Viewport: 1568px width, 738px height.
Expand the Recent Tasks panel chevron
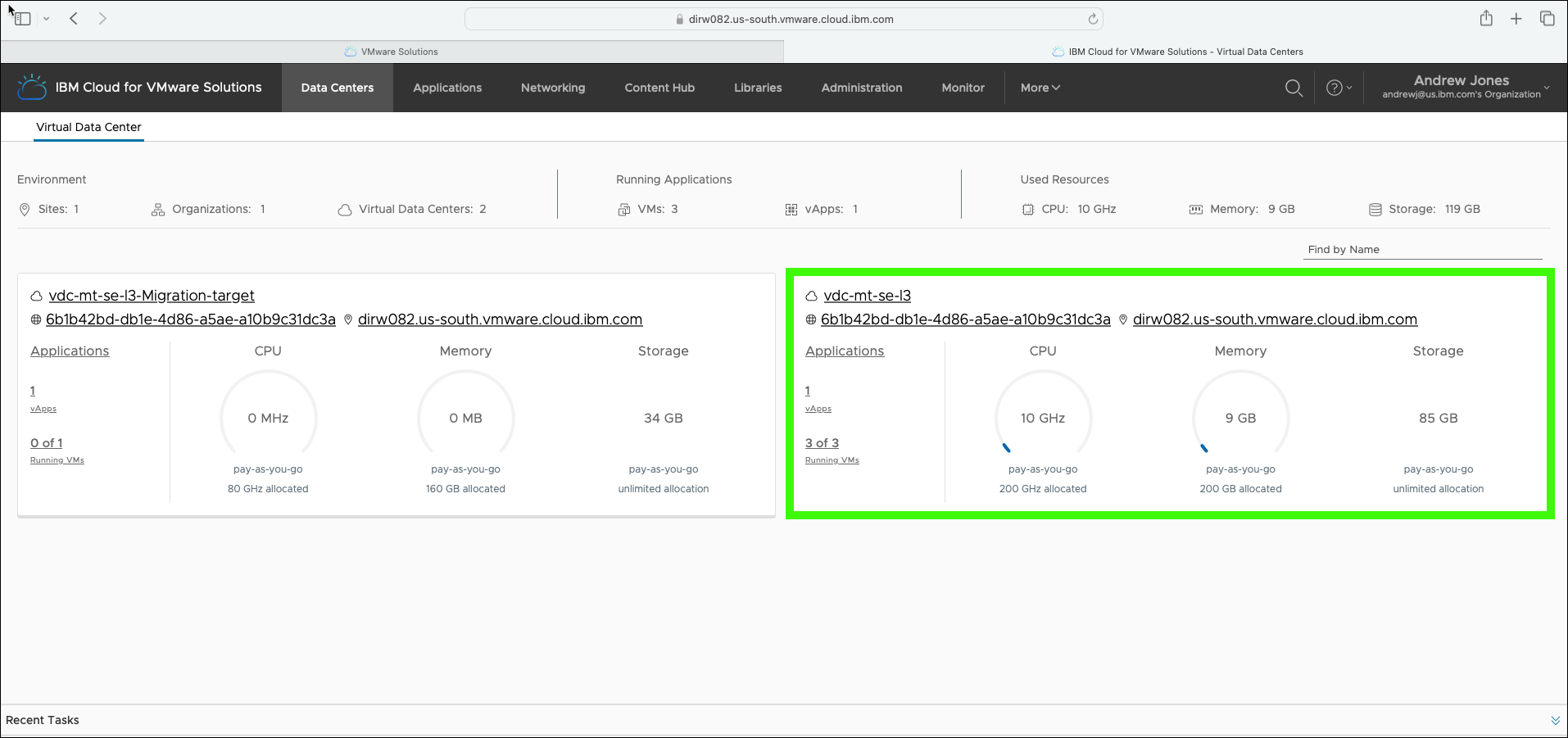(1555, 721)
